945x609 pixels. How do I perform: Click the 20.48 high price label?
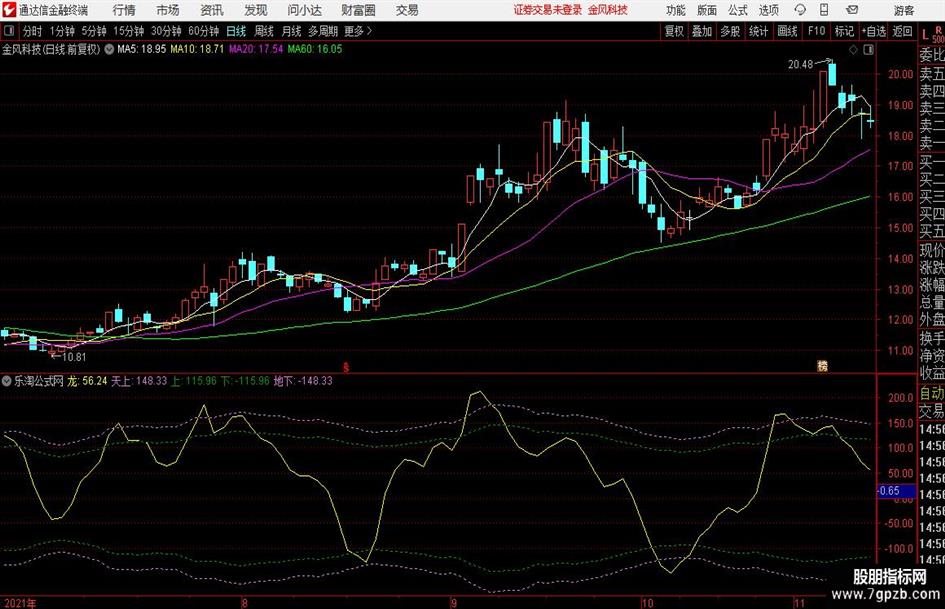pos(800,64)
